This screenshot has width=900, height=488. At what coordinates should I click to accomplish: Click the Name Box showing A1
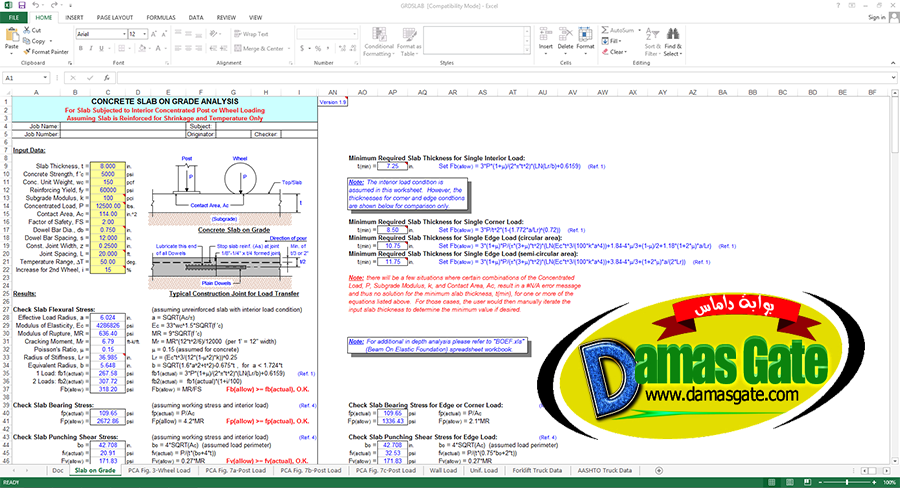point(26,78)
